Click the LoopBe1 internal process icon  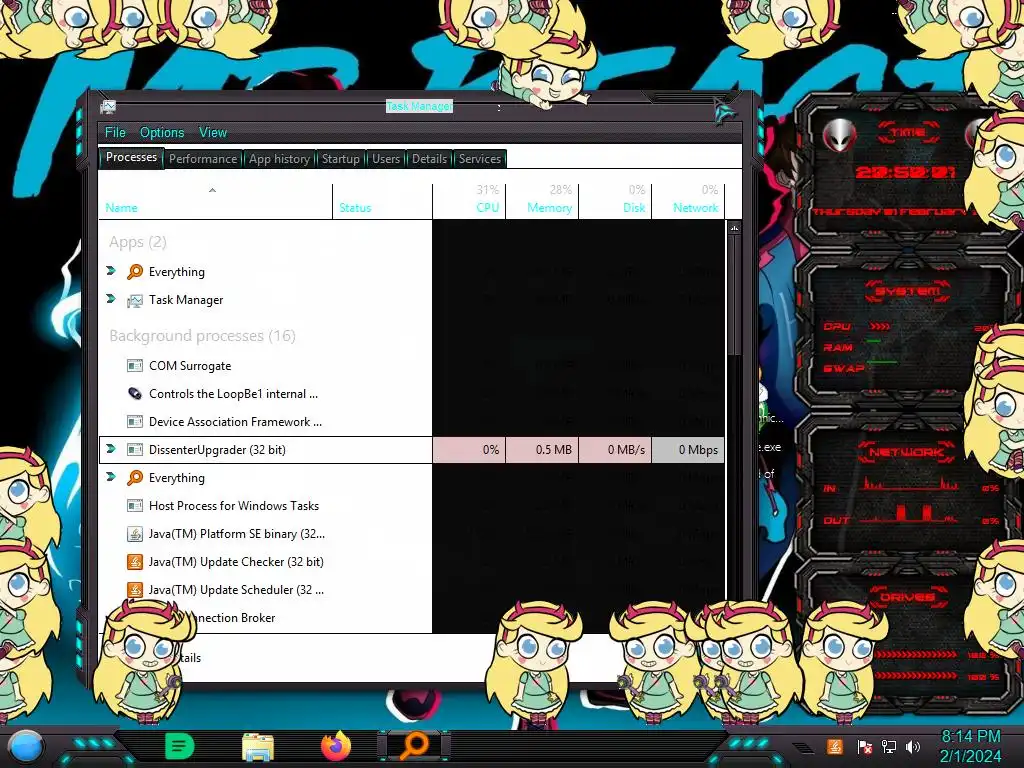click(x=135, y=394)
